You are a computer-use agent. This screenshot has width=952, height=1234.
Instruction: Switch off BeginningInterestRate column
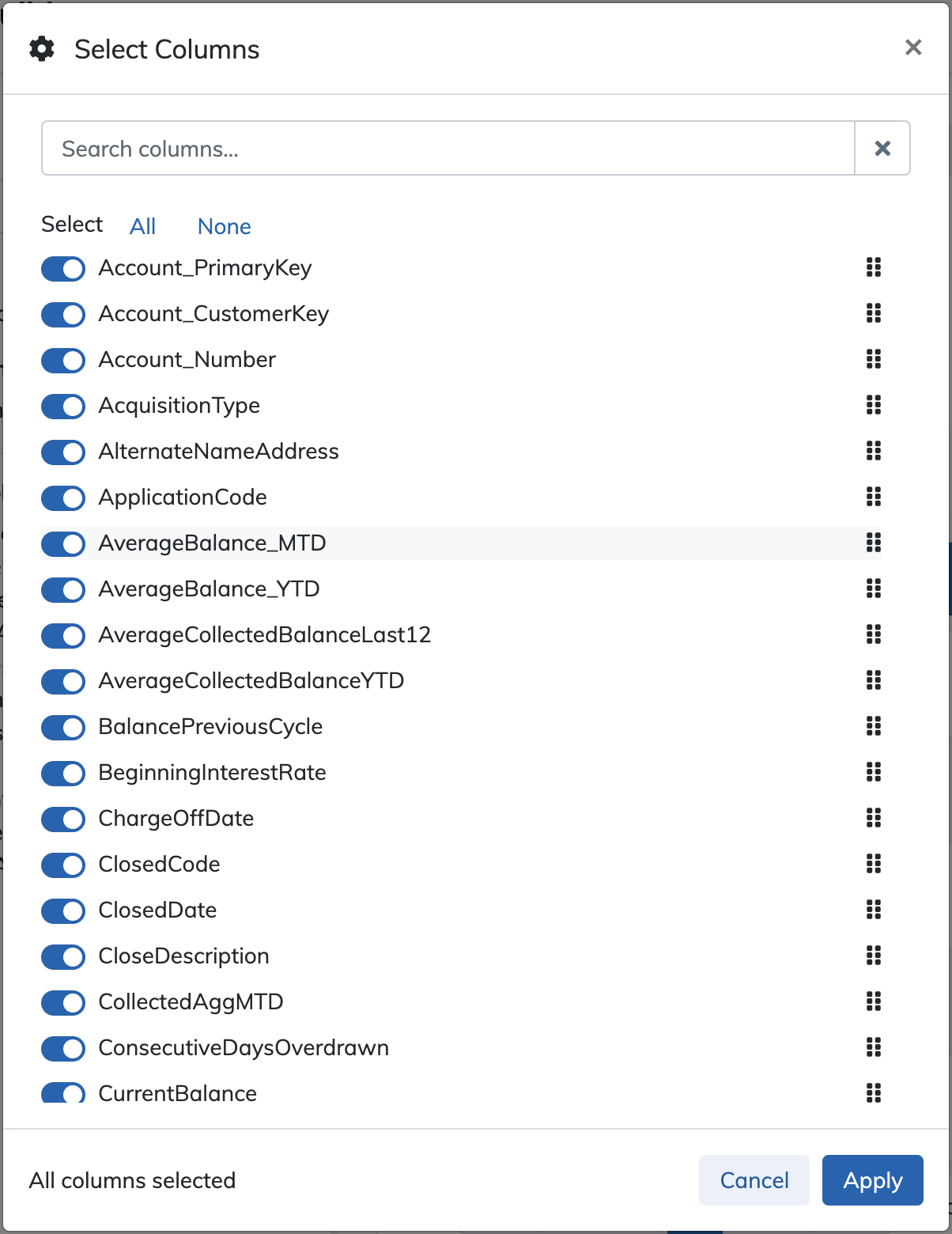point(63,774)
